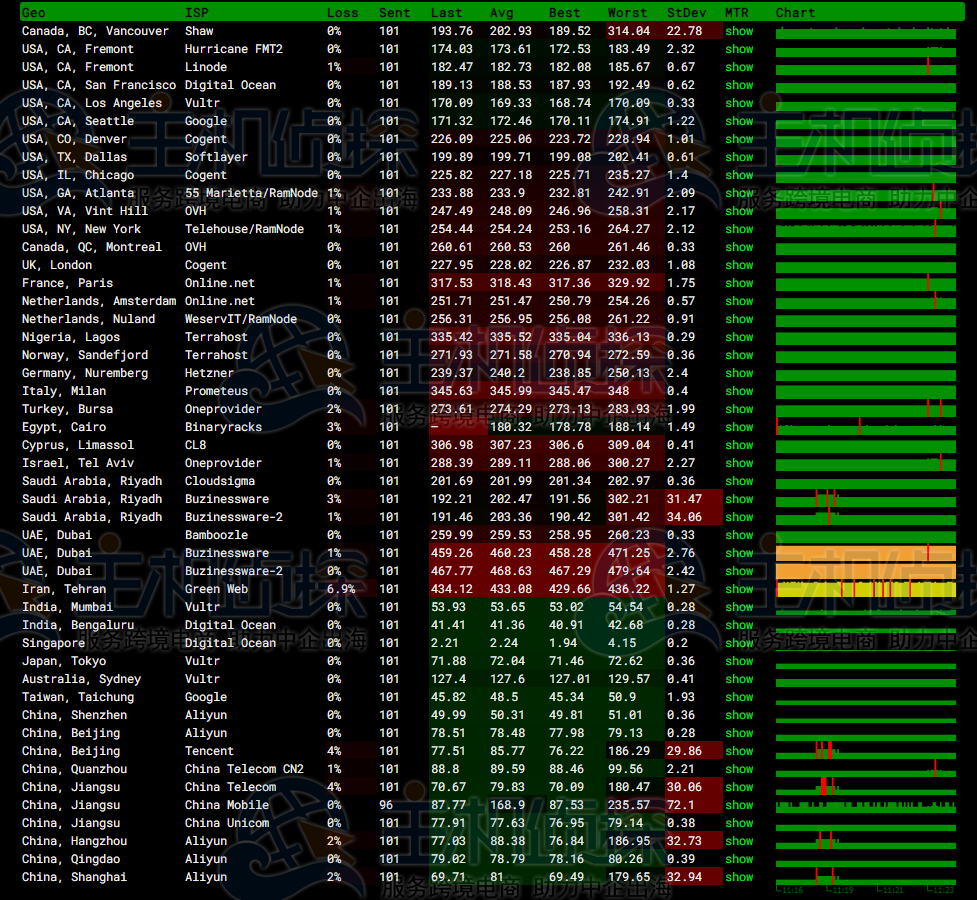Click the StDev column header
The image size is (977, 900).
coord(685,13)
